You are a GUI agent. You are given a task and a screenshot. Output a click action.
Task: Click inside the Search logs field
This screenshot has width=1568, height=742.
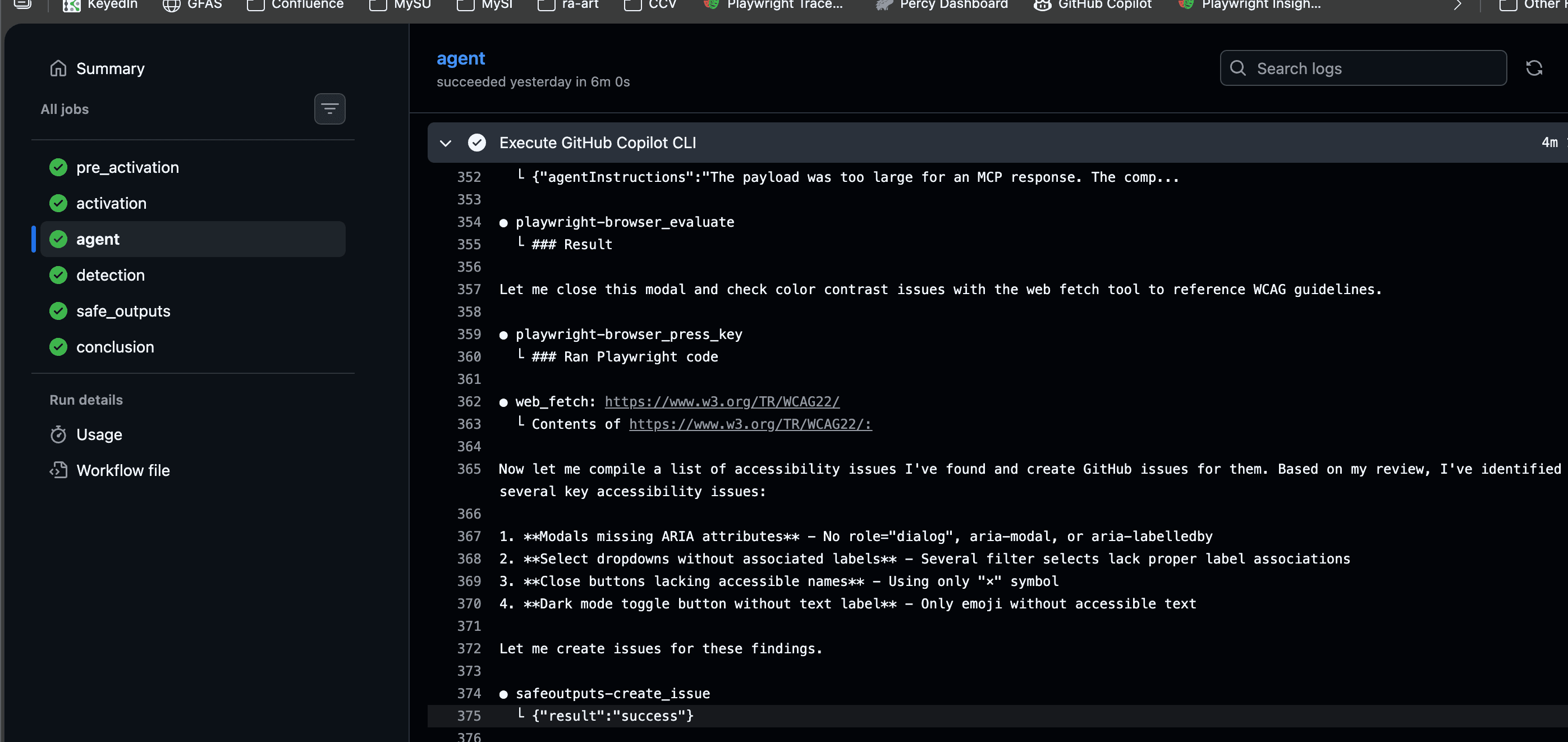click(1339, 67)
